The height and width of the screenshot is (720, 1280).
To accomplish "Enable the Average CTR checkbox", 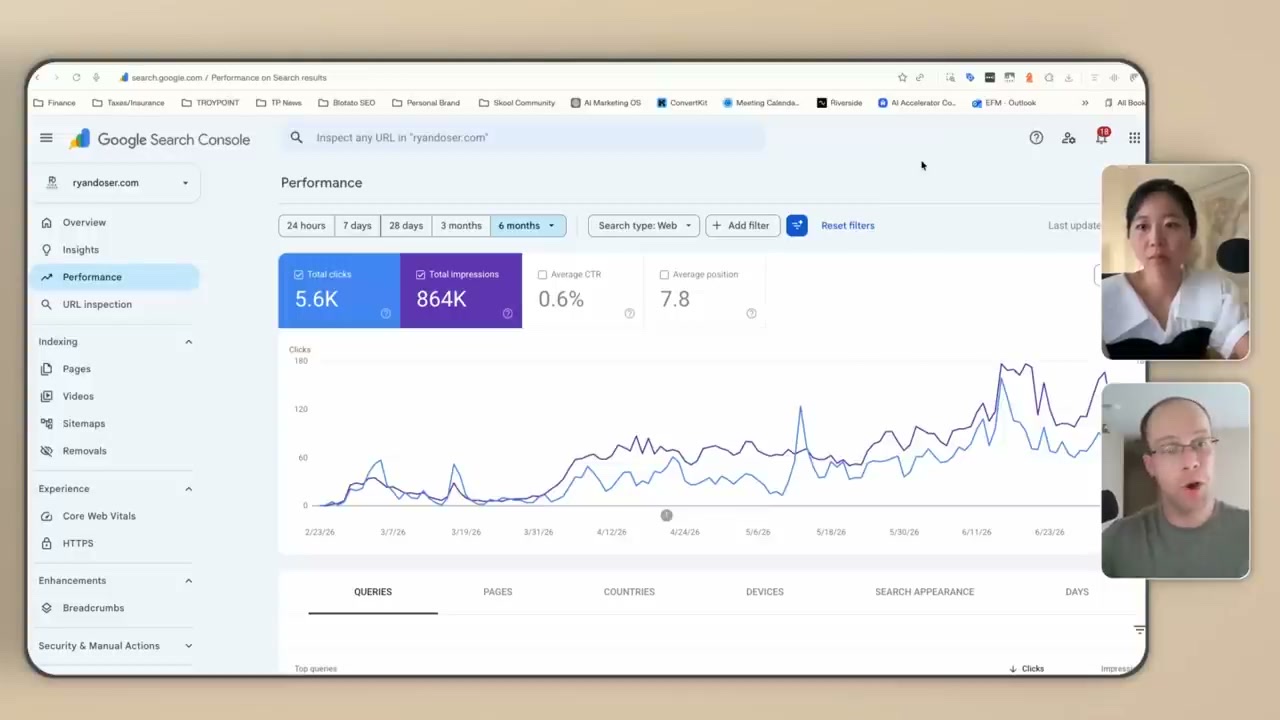I will [x=542, y=274].
